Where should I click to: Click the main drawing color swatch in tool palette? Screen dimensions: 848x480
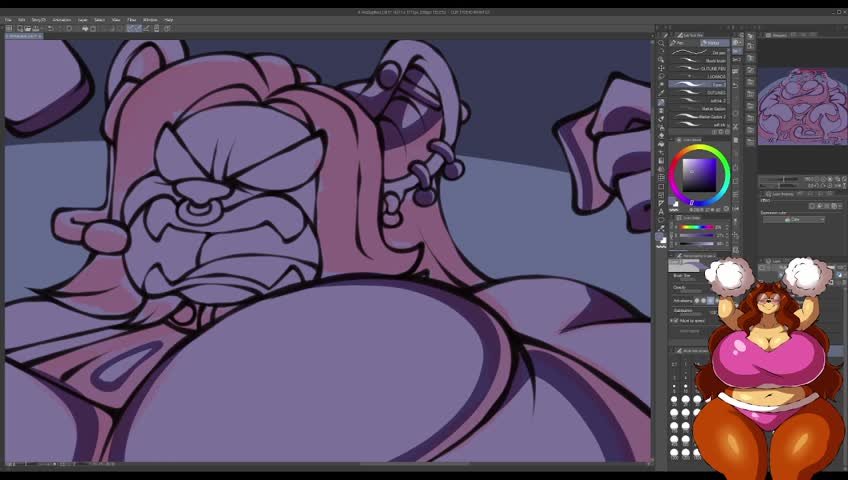pyautogui.click(x=659, y=236)
